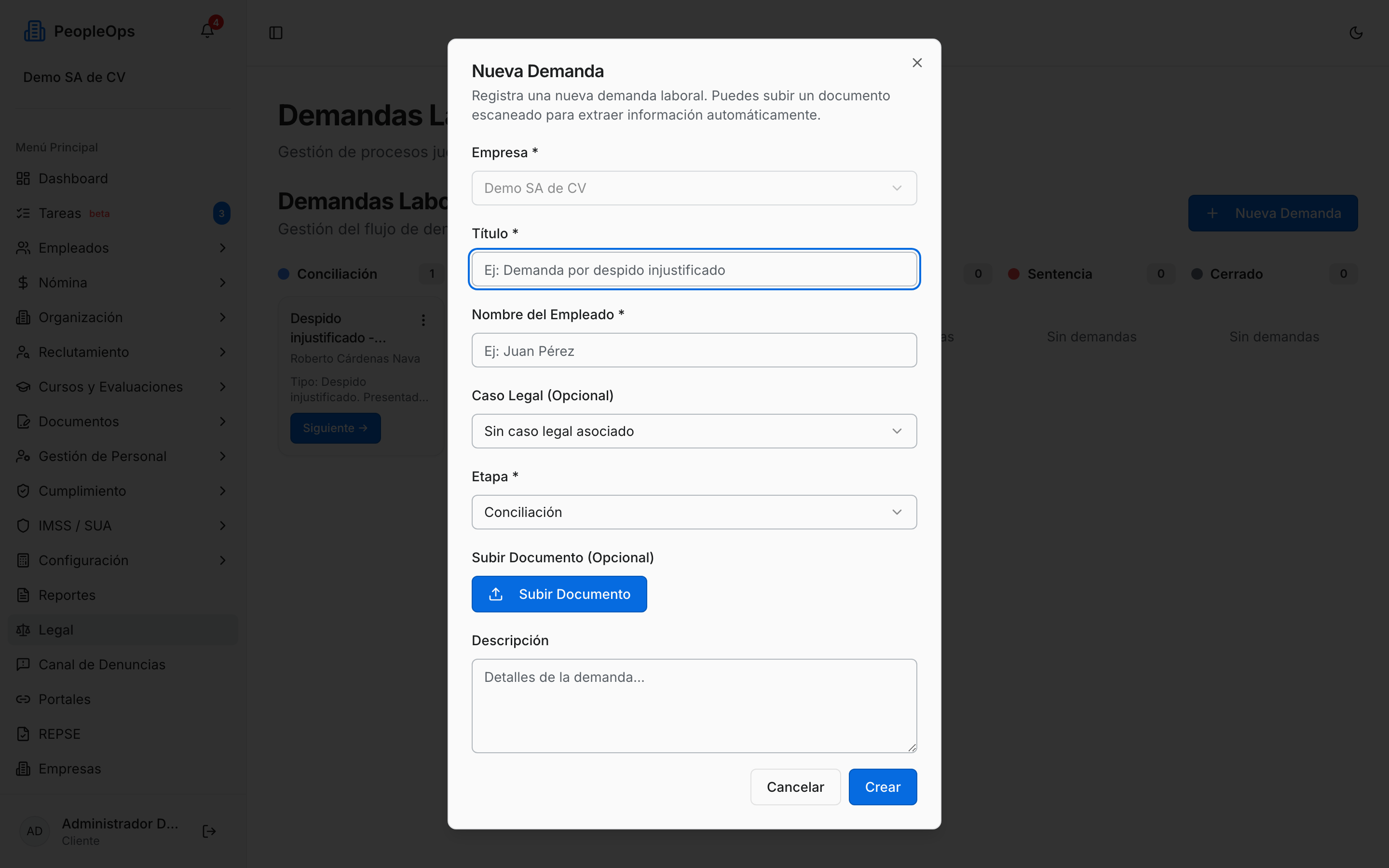The height and width of the screenshot is (868, 1389).
Task: Click the Empleados people icon
Action: tap(23, 248)
